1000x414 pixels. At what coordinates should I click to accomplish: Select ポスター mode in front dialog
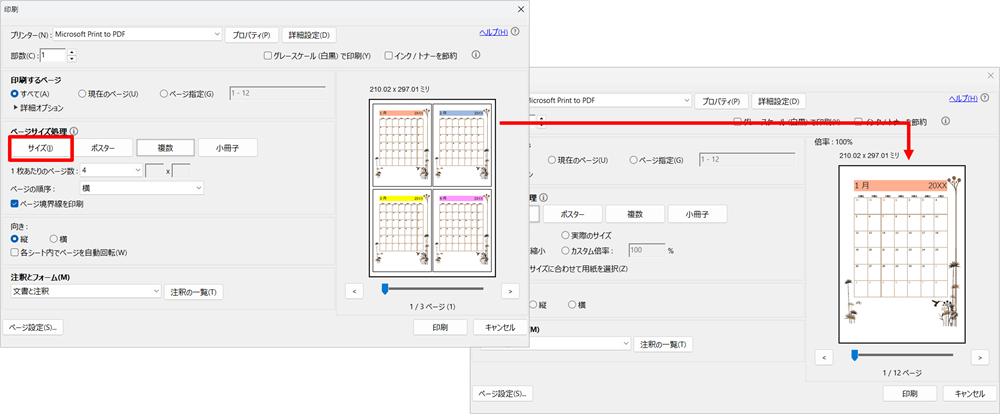click(103, 147)
